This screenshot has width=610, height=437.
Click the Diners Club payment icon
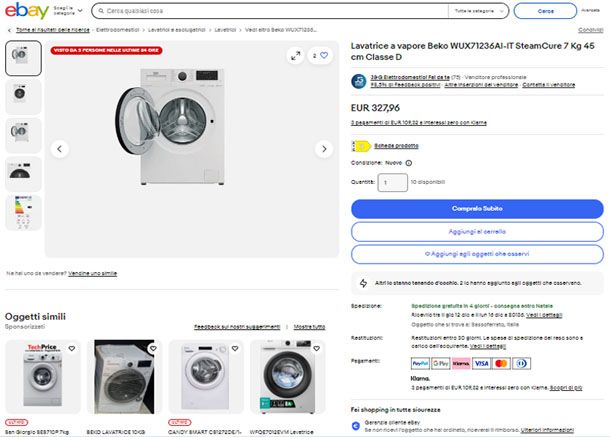[x=522, y=363]
